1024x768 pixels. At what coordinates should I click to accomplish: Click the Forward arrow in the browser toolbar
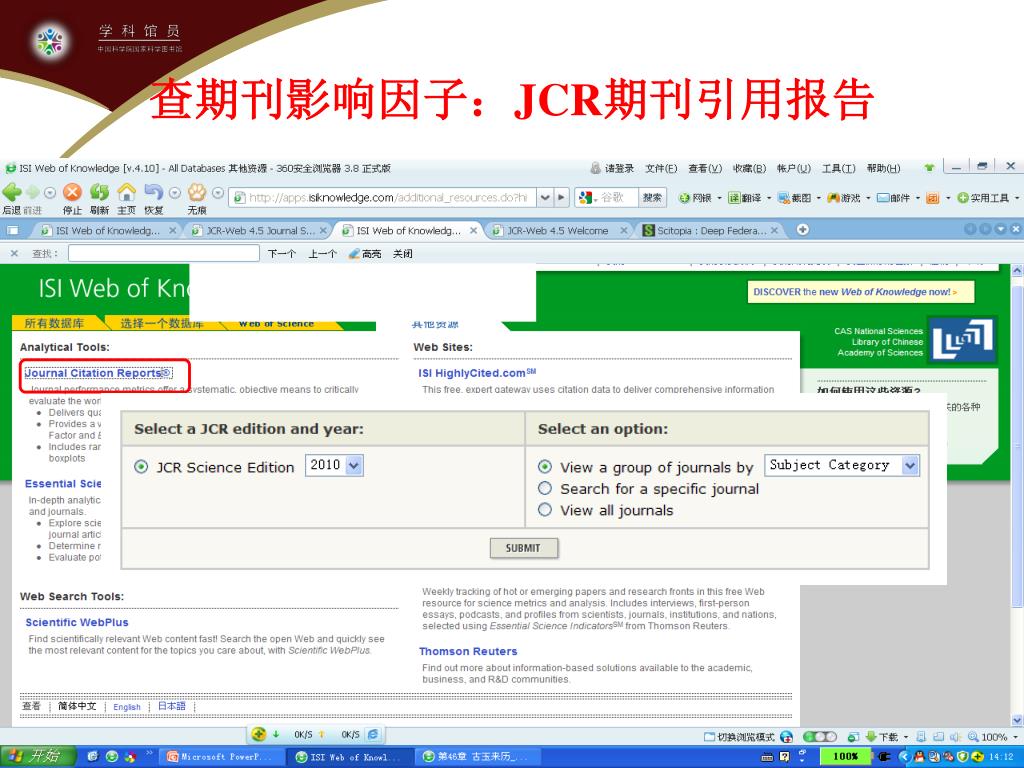(32, 193)
